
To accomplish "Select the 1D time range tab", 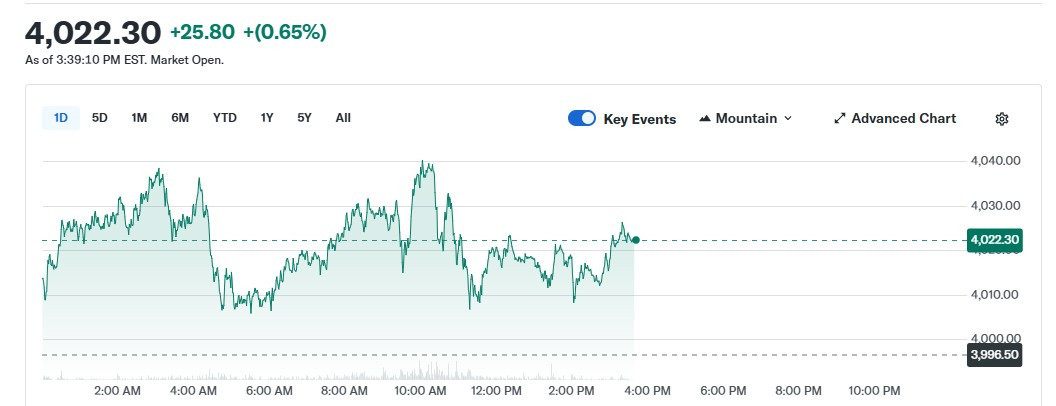I will 61,118.
